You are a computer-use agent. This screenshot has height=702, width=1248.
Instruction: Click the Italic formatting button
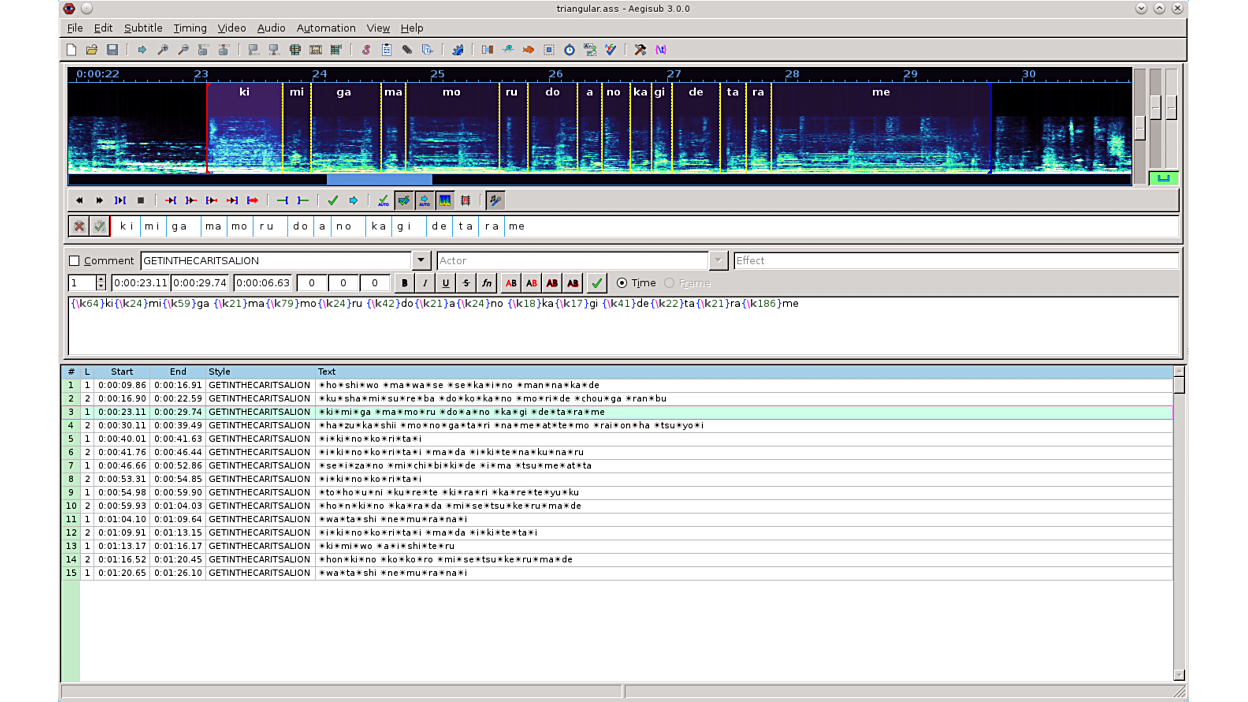pos(425,283)
